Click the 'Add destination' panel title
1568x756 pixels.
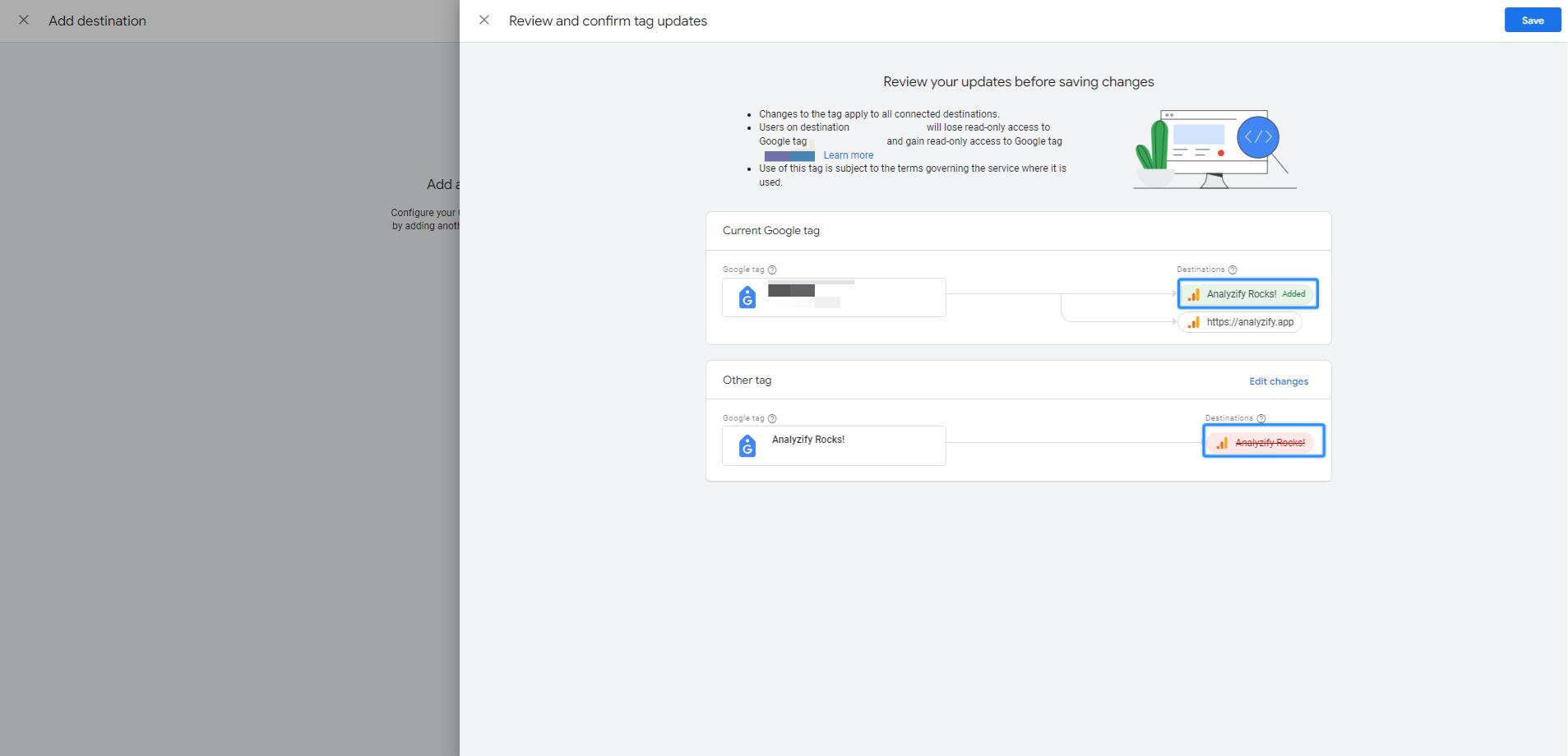97,21
